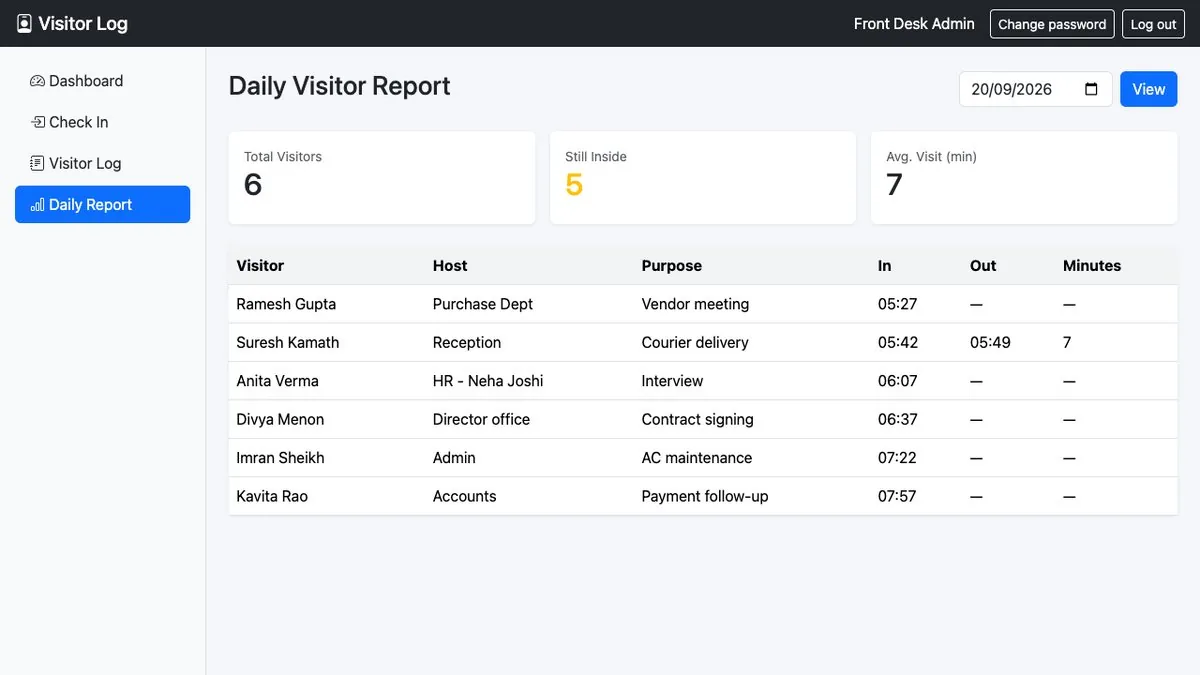The width and height of the screenshot is (1200, 675).
Task: Click the Change password button
Action: (1052, 24)
